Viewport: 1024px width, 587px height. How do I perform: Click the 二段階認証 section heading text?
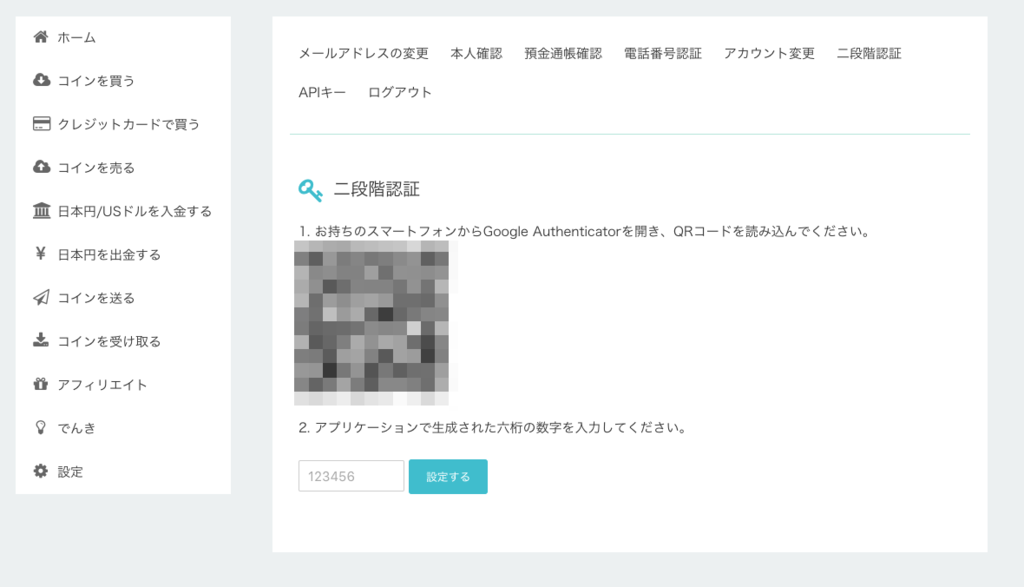pos(377,189)
